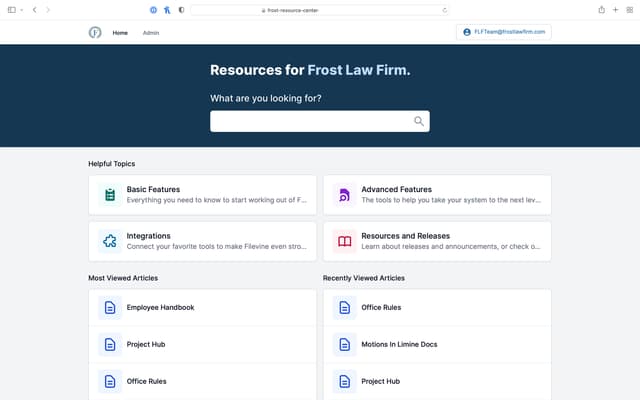The width and height of the screenshot is (640, 400).
Task: Click the browser Share icon
Action: coord(602,10)
